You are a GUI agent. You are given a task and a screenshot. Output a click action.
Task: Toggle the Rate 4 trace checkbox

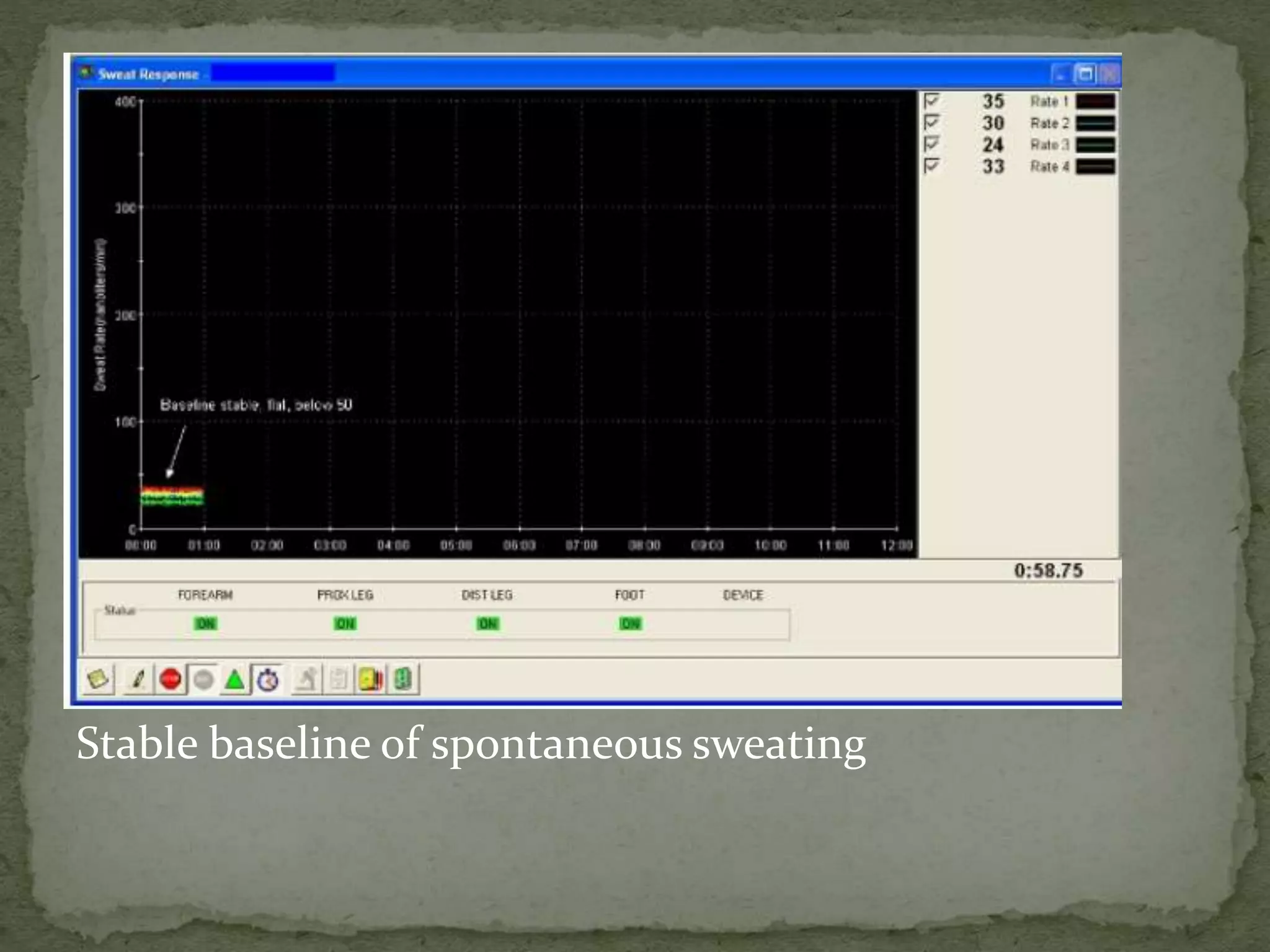(931, 165)
